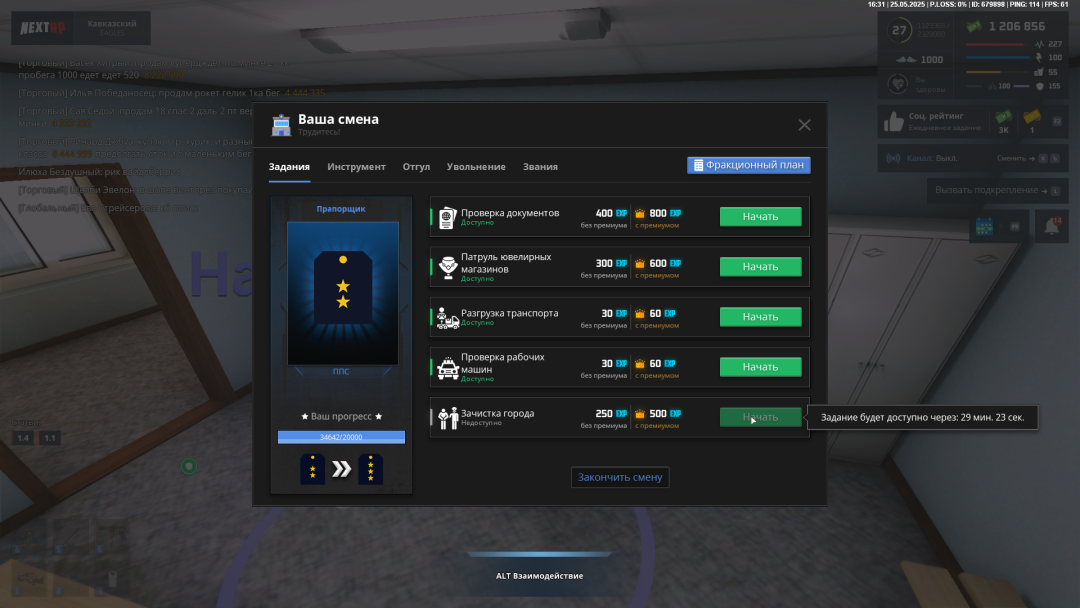Go to the Увольнение tab
This screenshot has width=1080, height=608.
click(x=476, y=167)
